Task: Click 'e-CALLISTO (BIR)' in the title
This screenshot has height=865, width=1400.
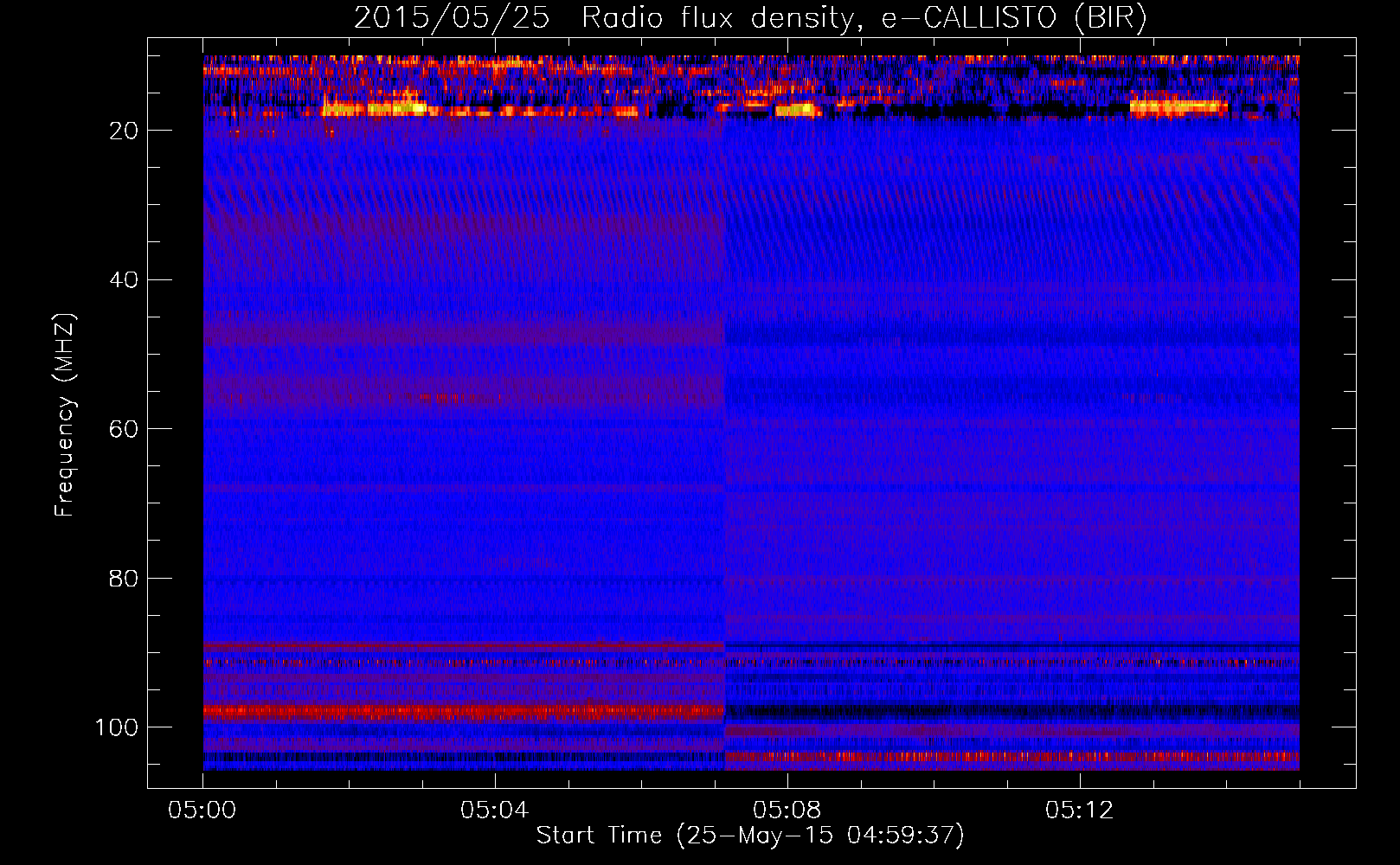Action: [1014, 17]
